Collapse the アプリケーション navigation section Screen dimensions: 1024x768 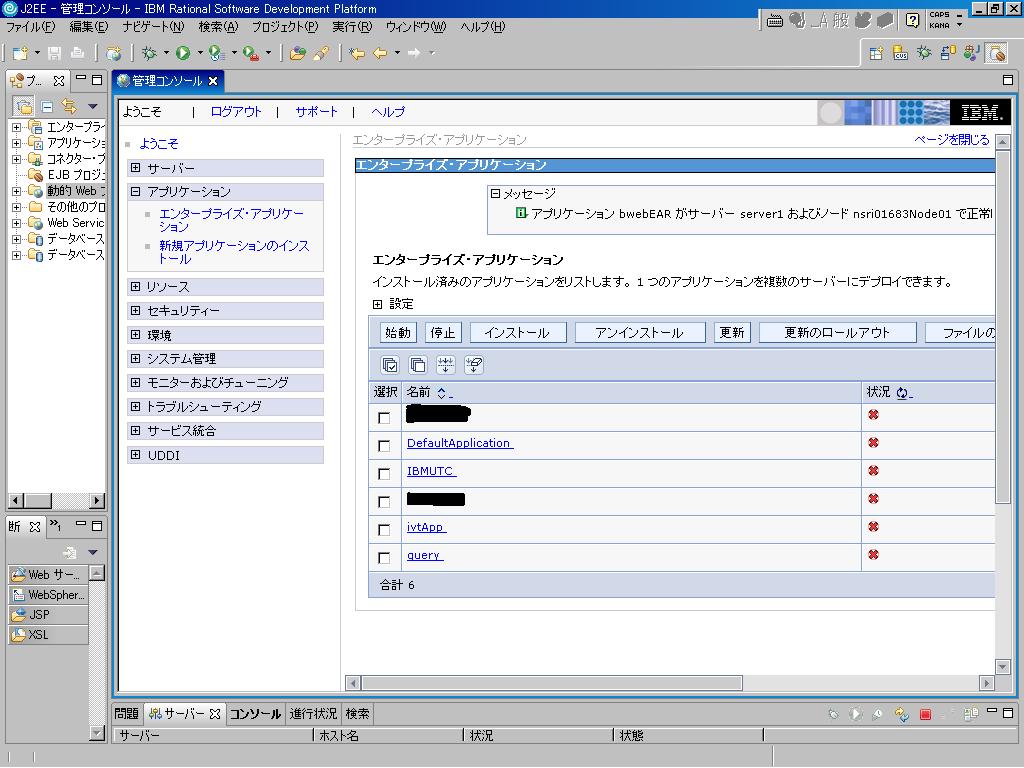coord(136,191)
